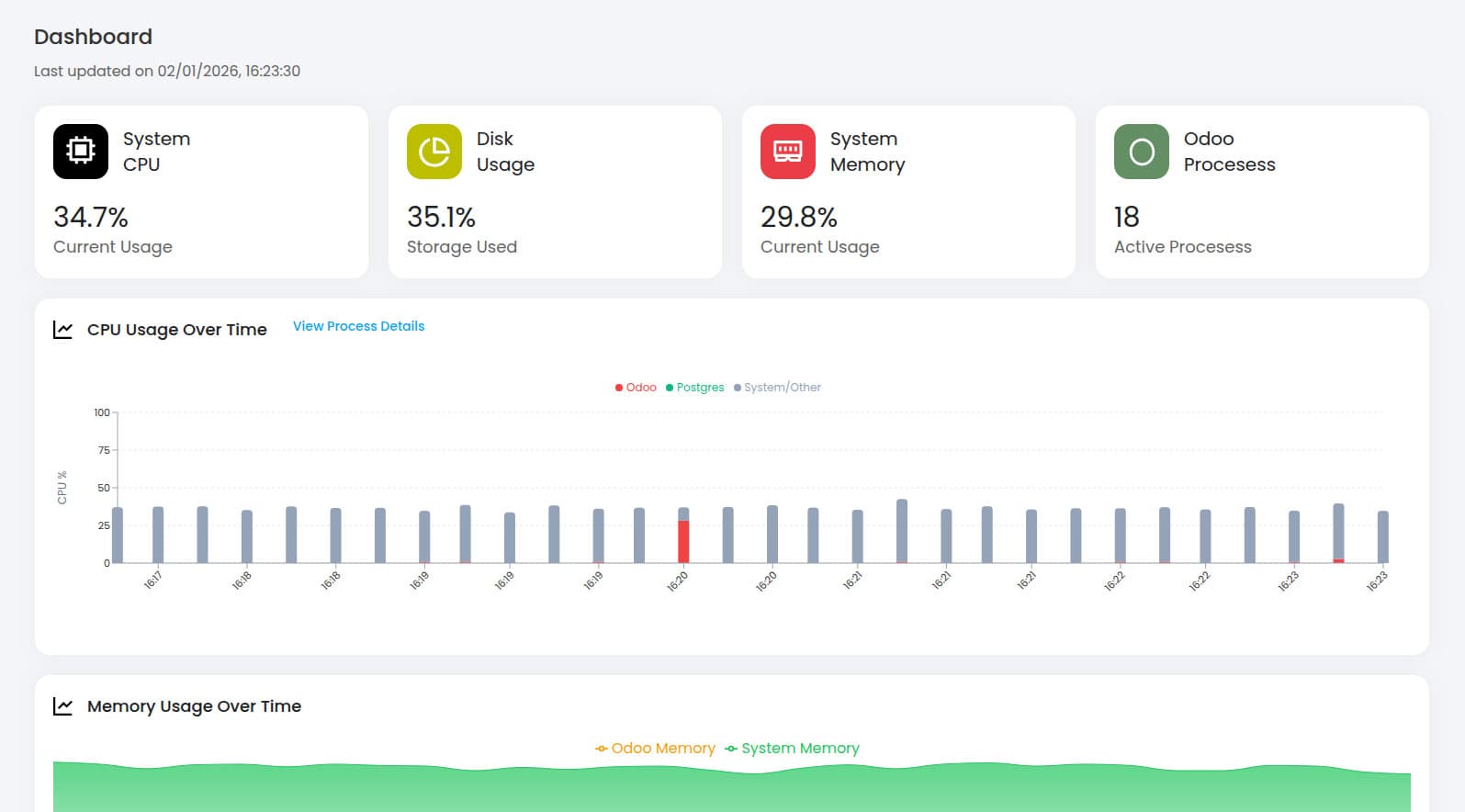Click the Memory Usage Over Time chart icon
The width and height of the screenshot is (1465, 812).
click(x=62, y=706)
